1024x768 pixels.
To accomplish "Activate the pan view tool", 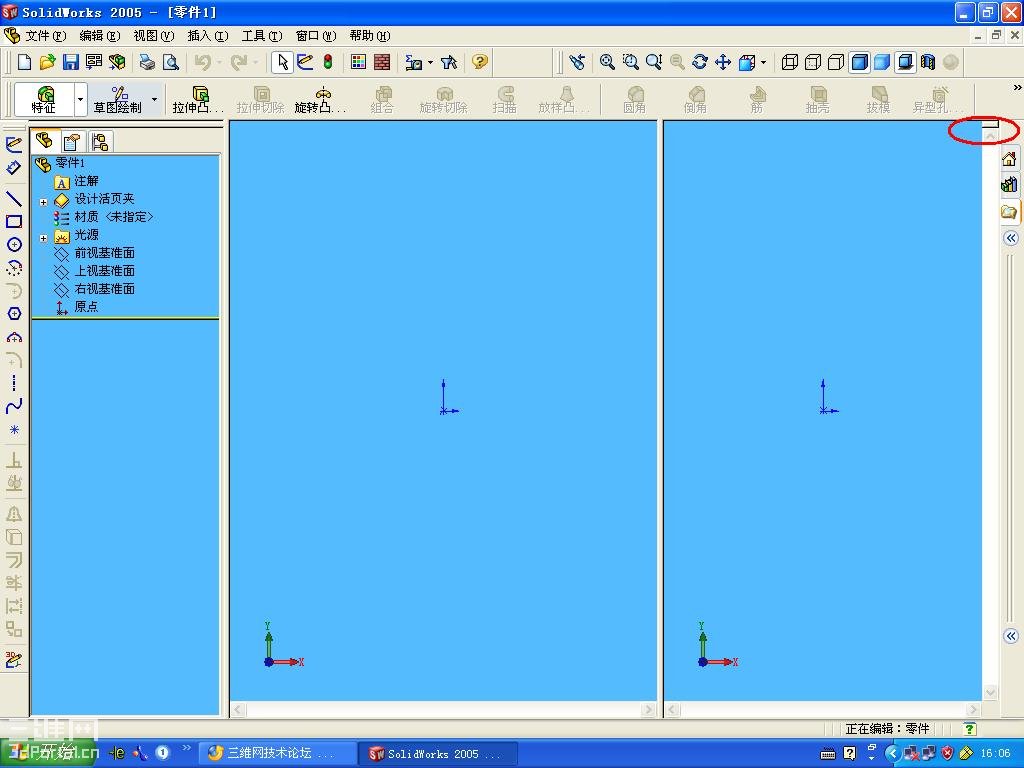I will point(723,62).
